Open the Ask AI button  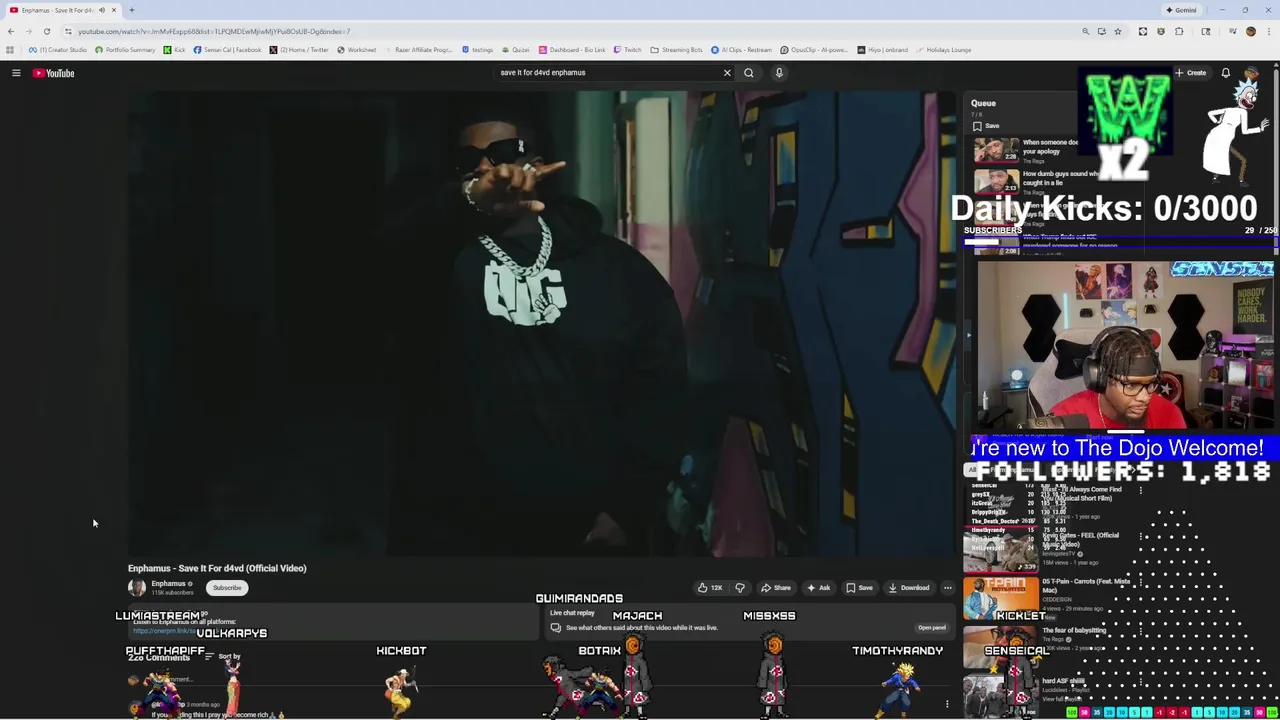[819, 588]
